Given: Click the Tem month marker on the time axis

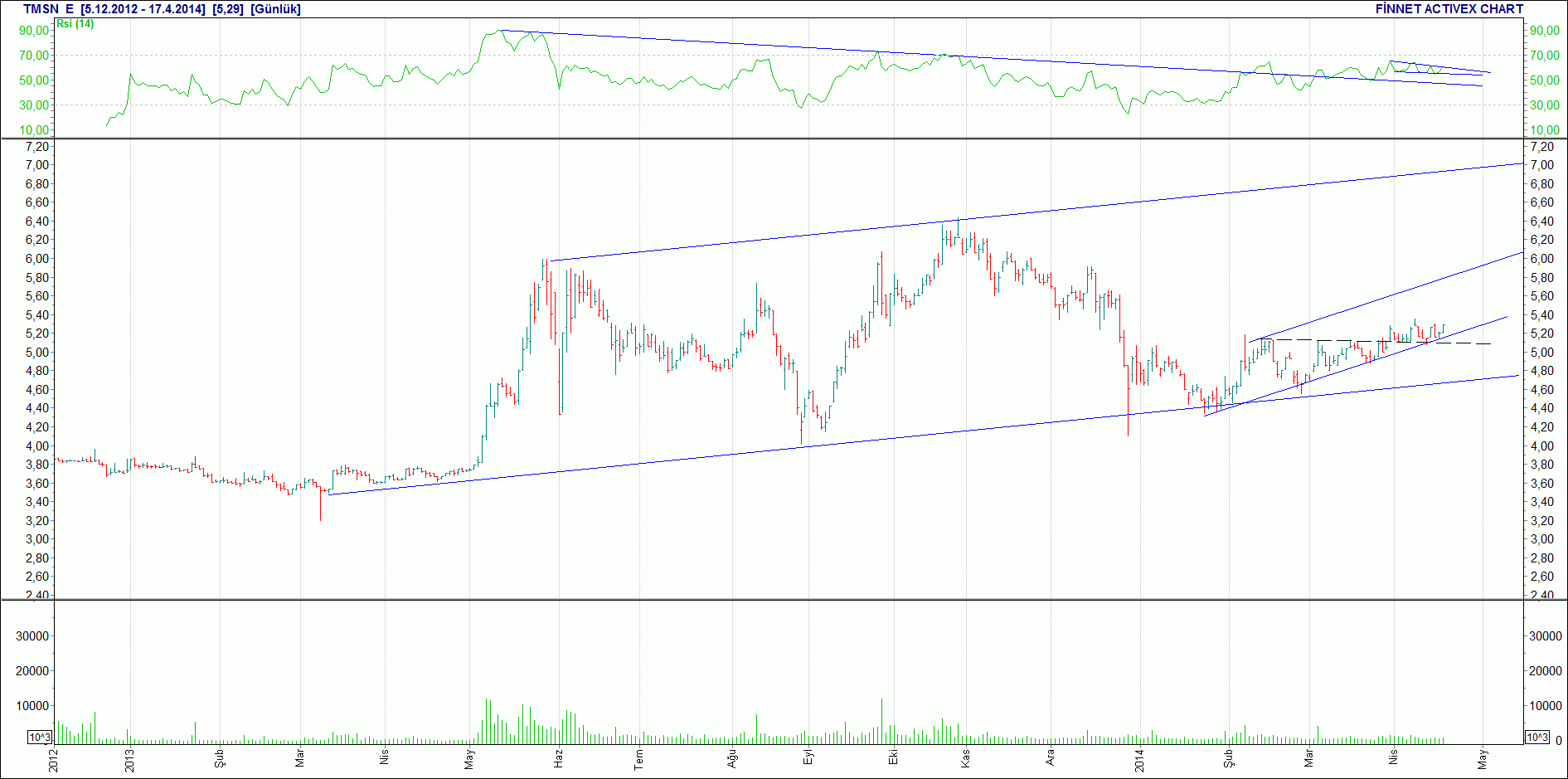Looking at the screenshot, I should point(638,758).
